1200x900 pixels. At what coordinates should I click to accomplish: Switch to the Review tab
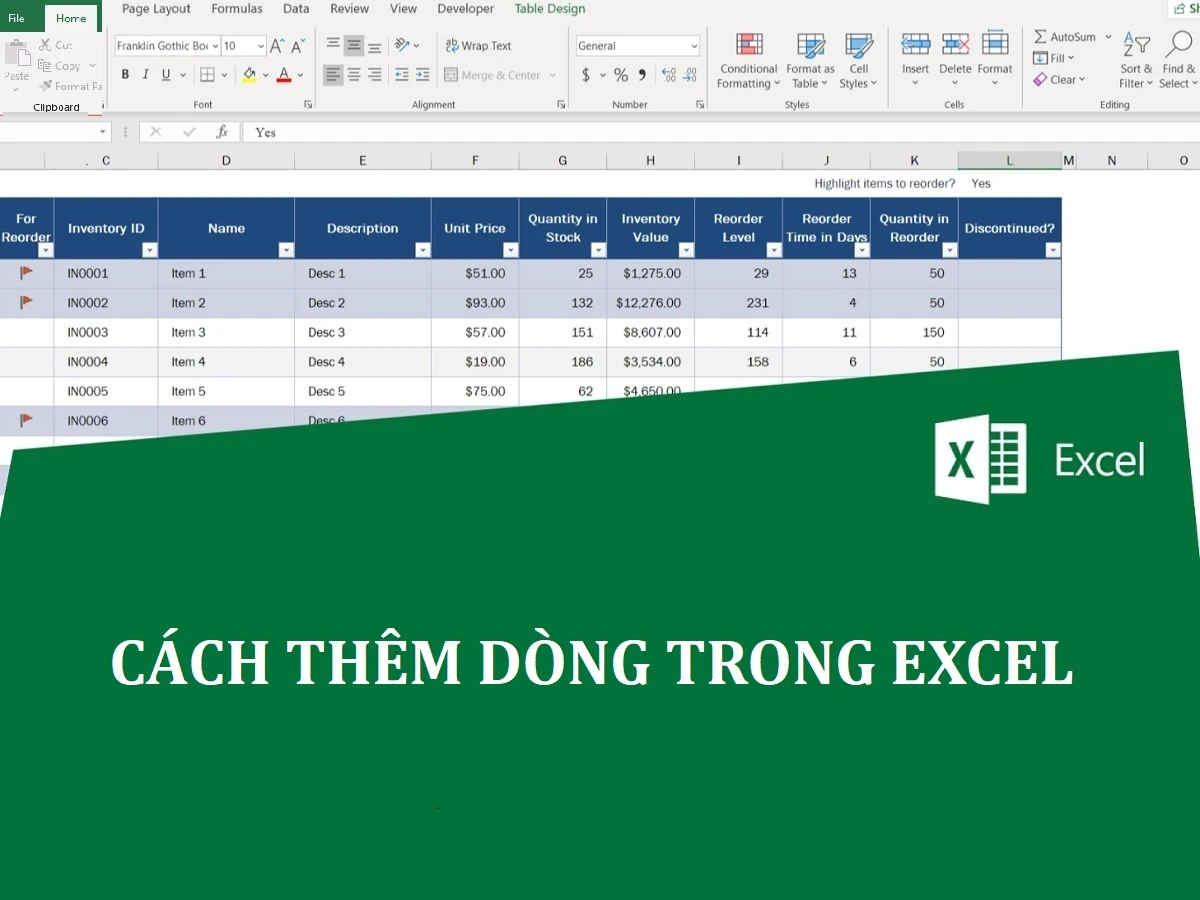tap(350, 9)
